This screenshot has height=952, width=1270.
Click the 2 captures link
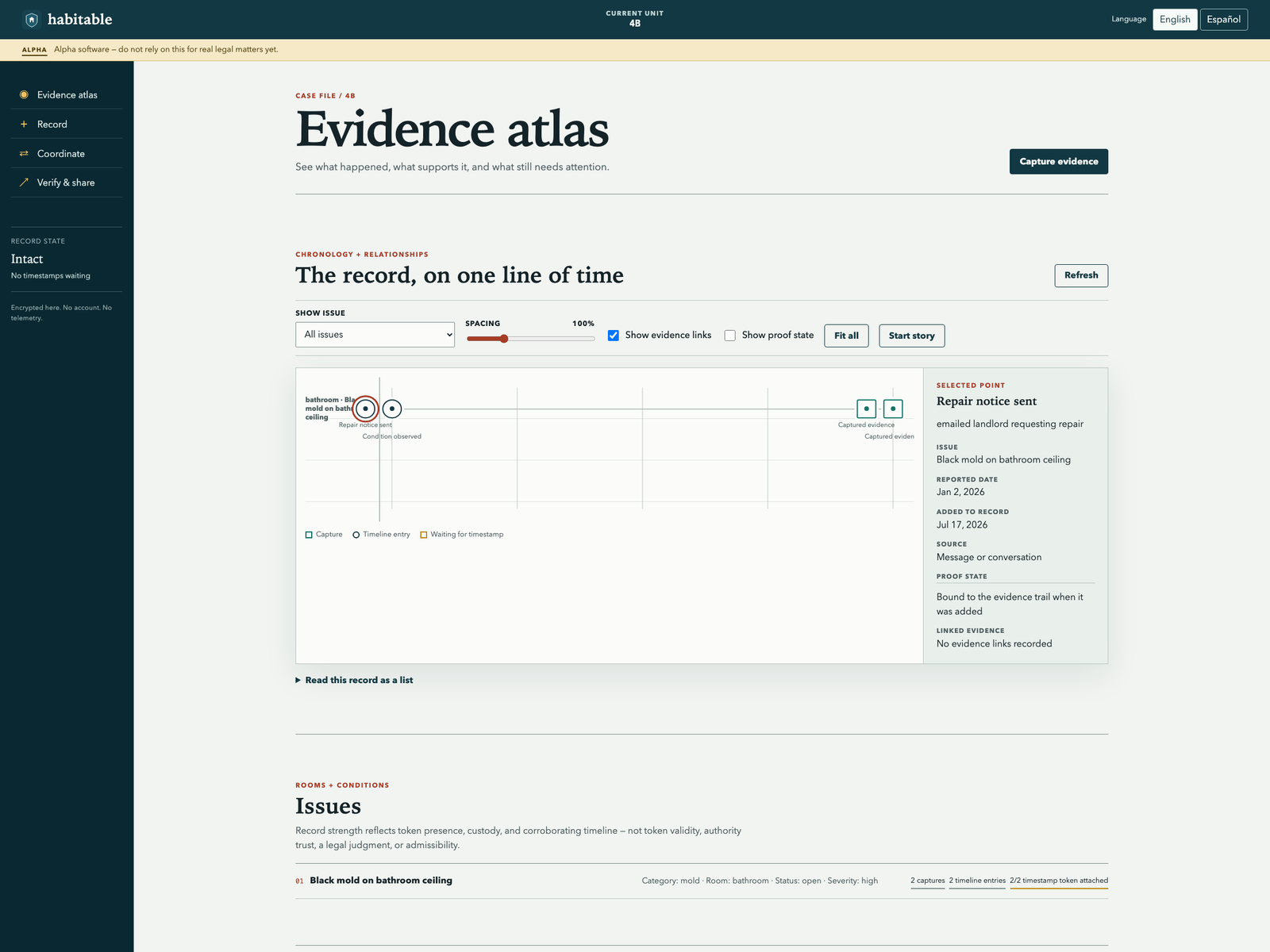(928, 881)
